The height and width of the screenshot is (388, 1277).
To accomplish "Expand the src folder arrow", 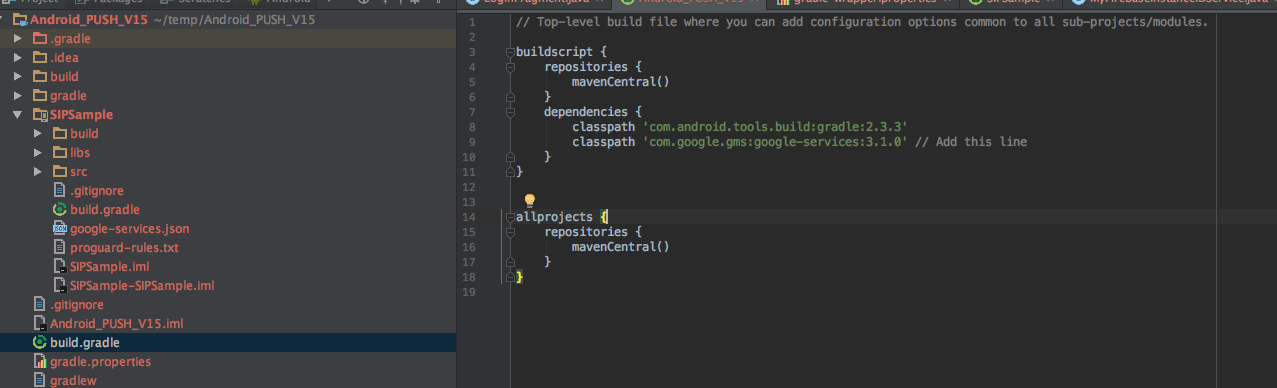I will tap(38, 172).
